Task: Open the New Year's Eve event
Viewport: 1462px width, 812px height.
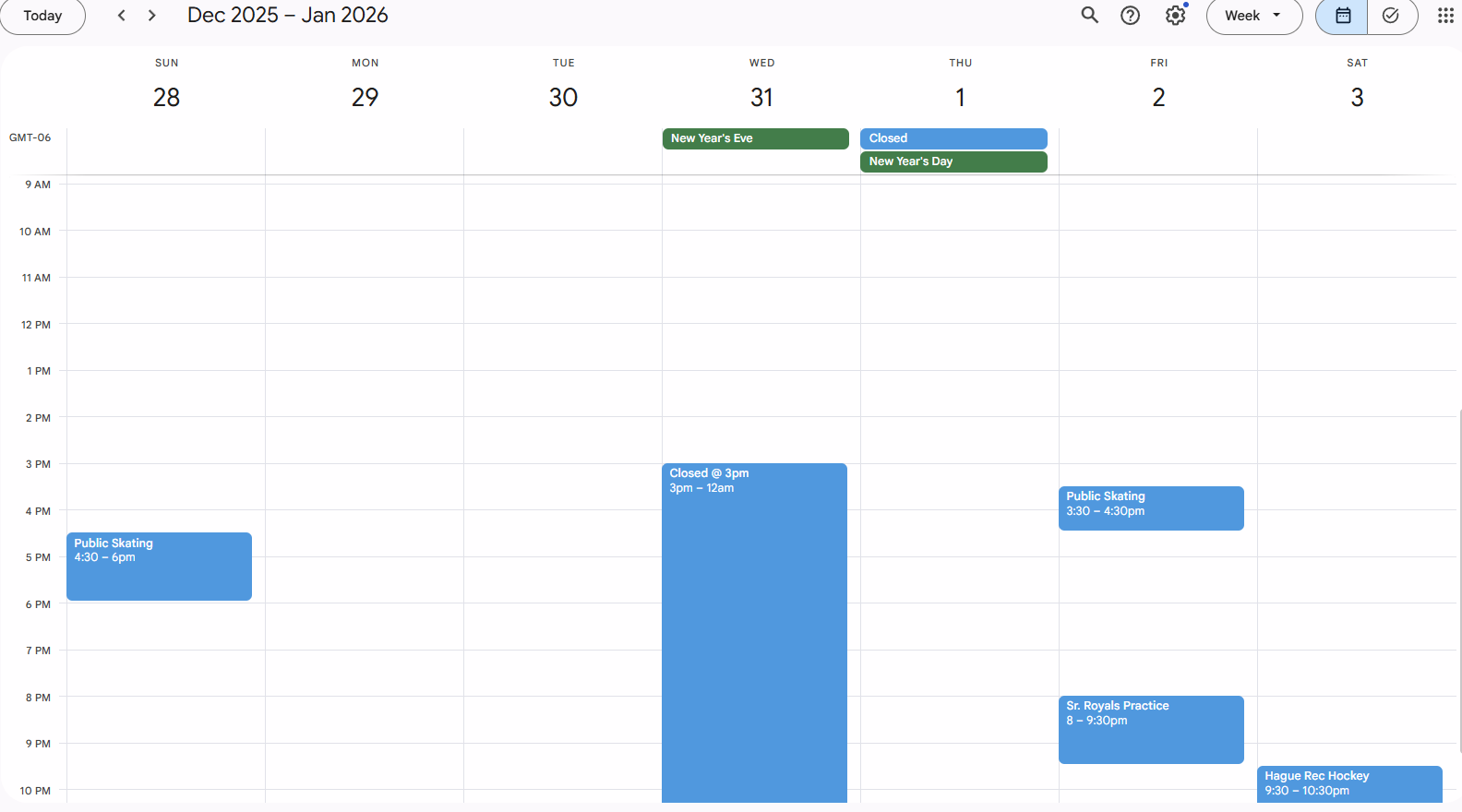Action: (755, 138)
